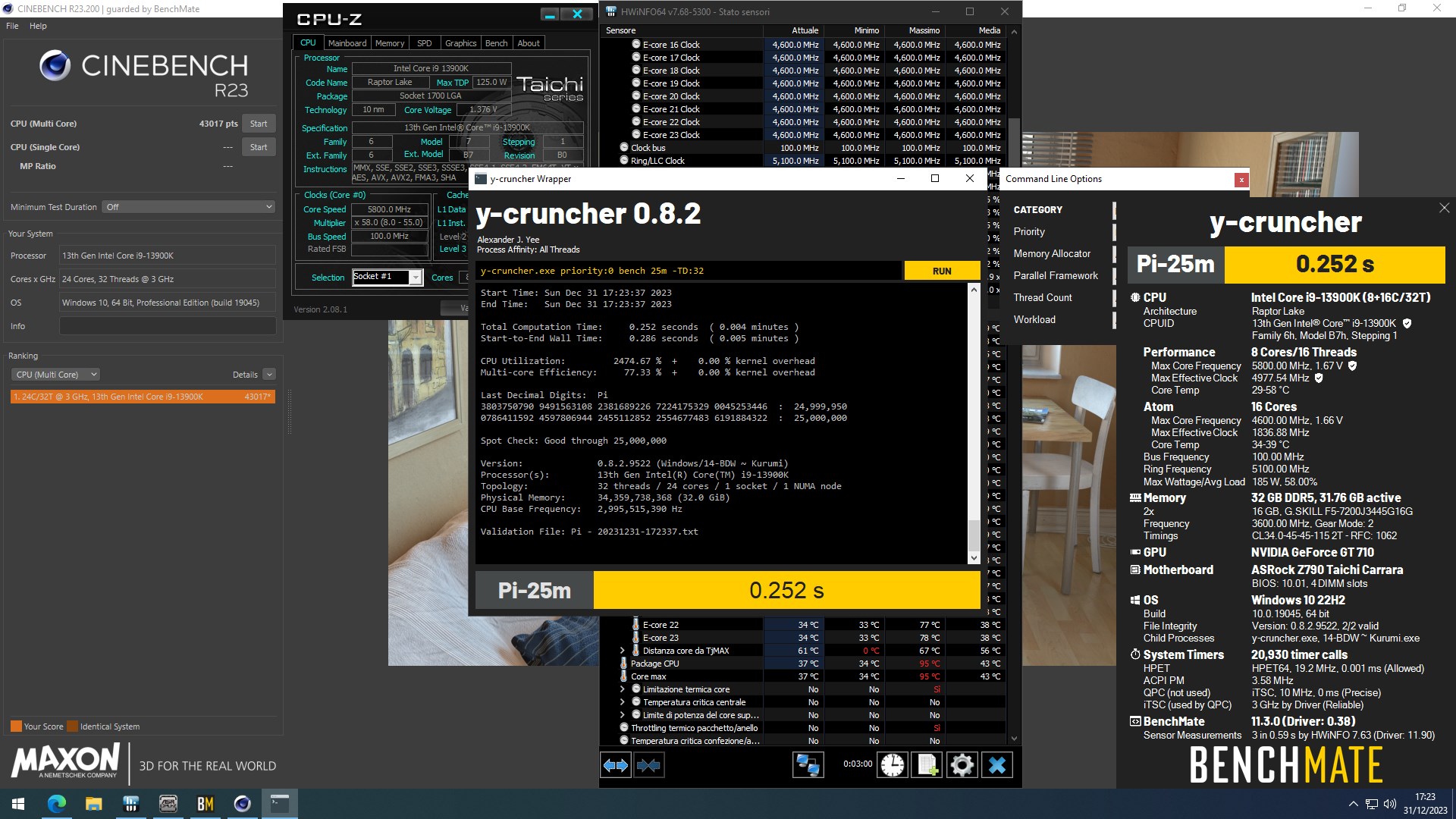Expand Temperatura critica centrale row
The image size is (1456, 819).
pyautogui.click(x=623, y=702)
